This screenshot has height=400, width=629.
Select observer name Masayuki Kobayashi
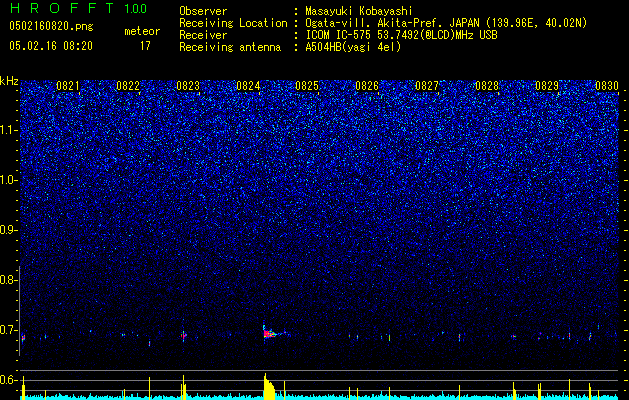(x=359, y=11)
